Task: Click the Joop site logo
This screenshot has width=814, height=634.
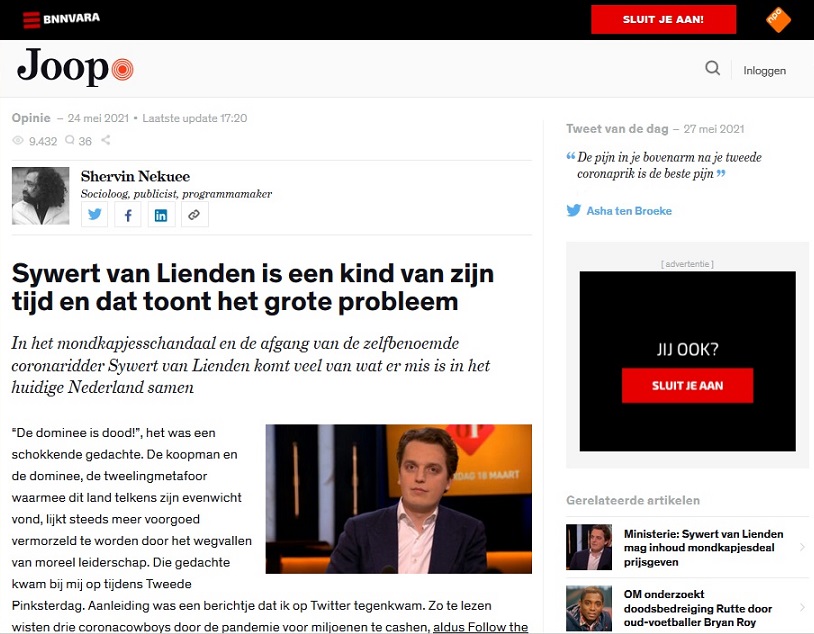Action: [x=75, y=68]
